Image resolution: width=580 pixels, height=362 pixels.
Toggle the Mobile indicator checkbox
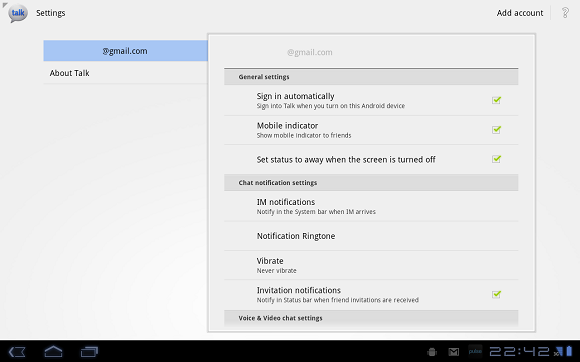pyautogui.click(x=496, y=130)
